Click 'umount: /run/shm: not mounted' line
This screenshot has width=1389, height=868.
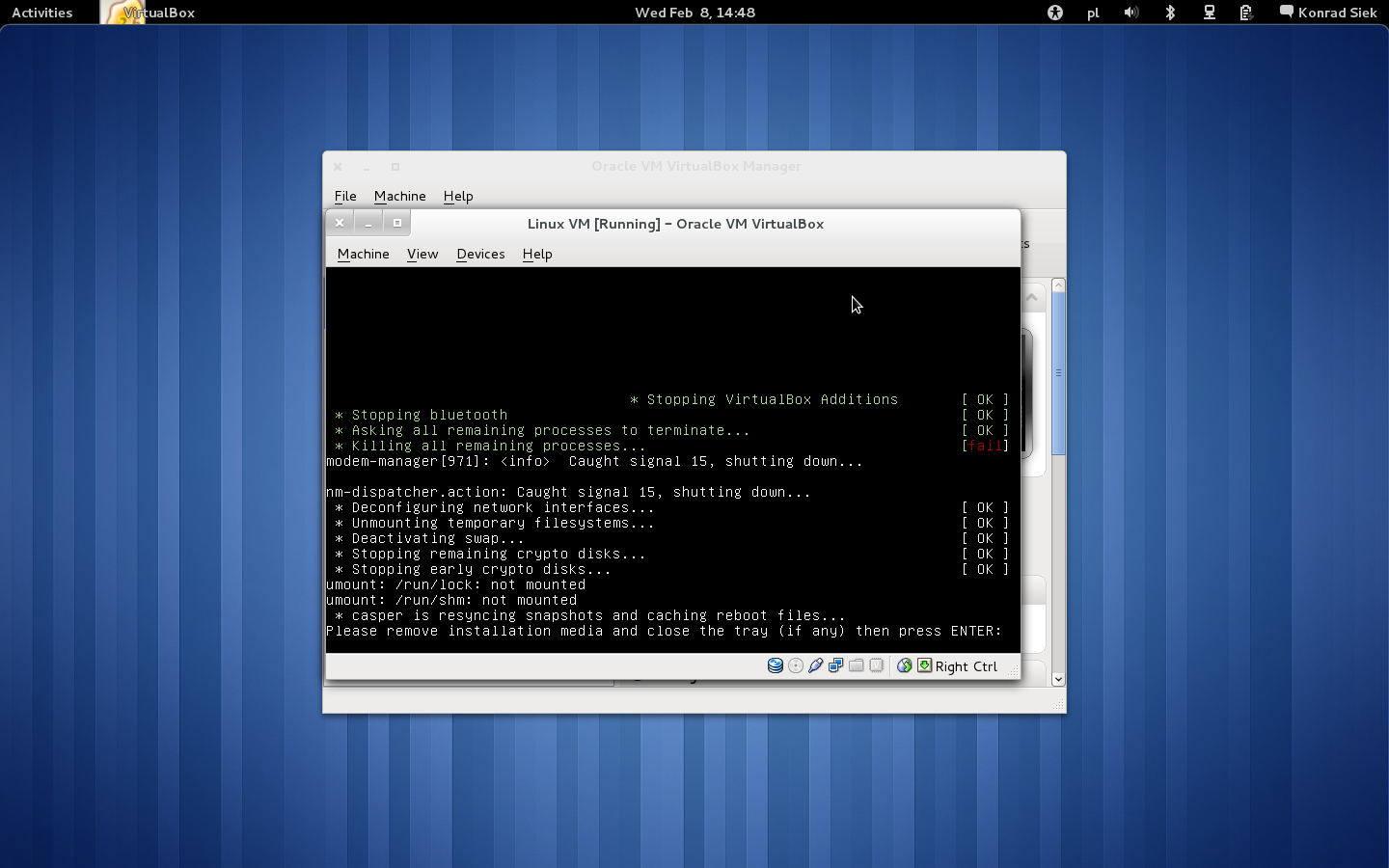pyautogui.click(x=451, y=600)
